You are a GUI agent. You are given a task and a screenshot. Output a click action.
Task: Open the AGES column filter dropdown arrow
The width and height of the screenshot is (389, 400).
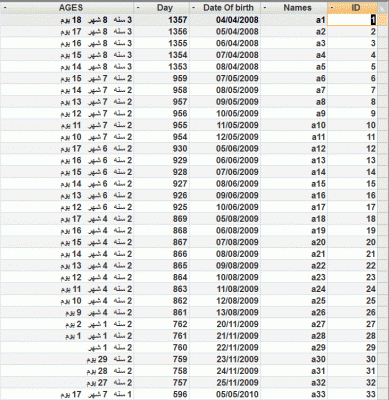click(x=4, y=7)
